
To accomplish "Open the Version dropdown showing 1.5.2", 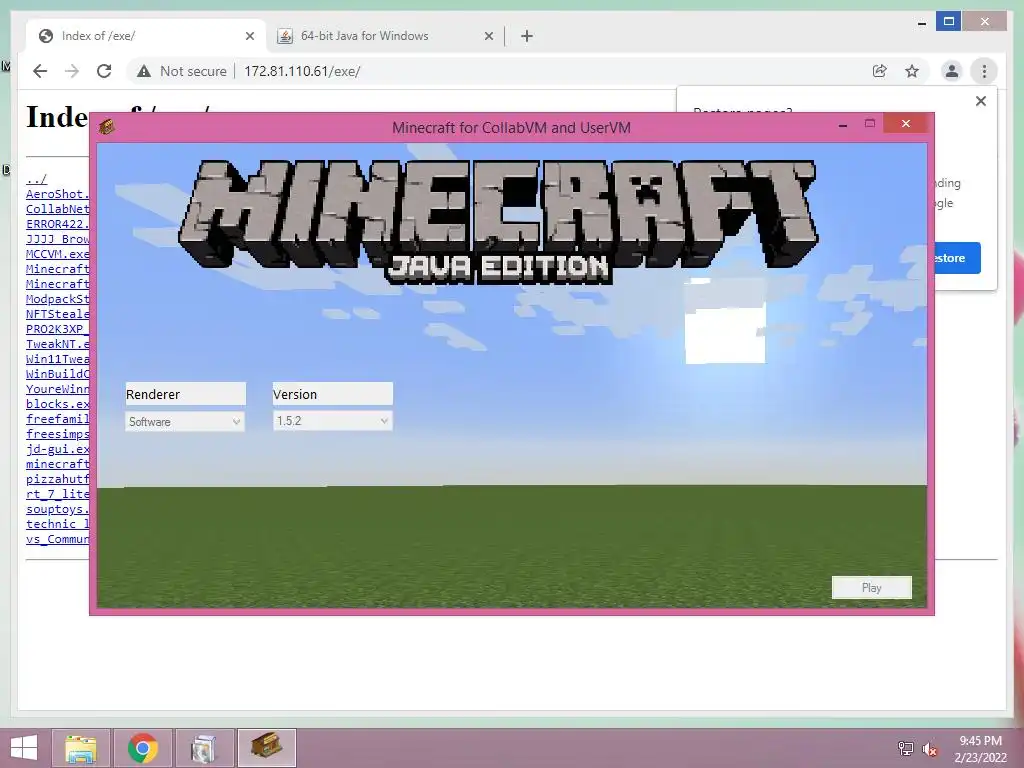I will click(x=332, y=421).
